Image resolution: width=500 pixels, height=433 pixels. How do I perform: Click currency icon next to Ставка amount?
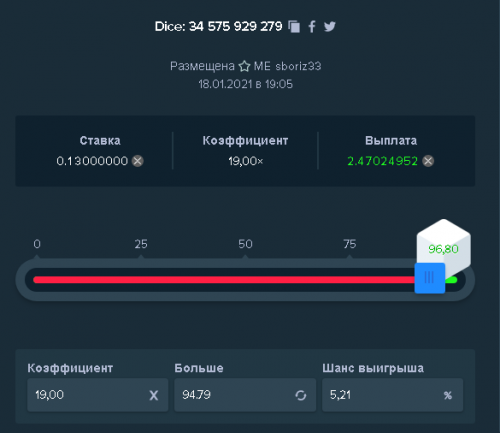(138, 161)
